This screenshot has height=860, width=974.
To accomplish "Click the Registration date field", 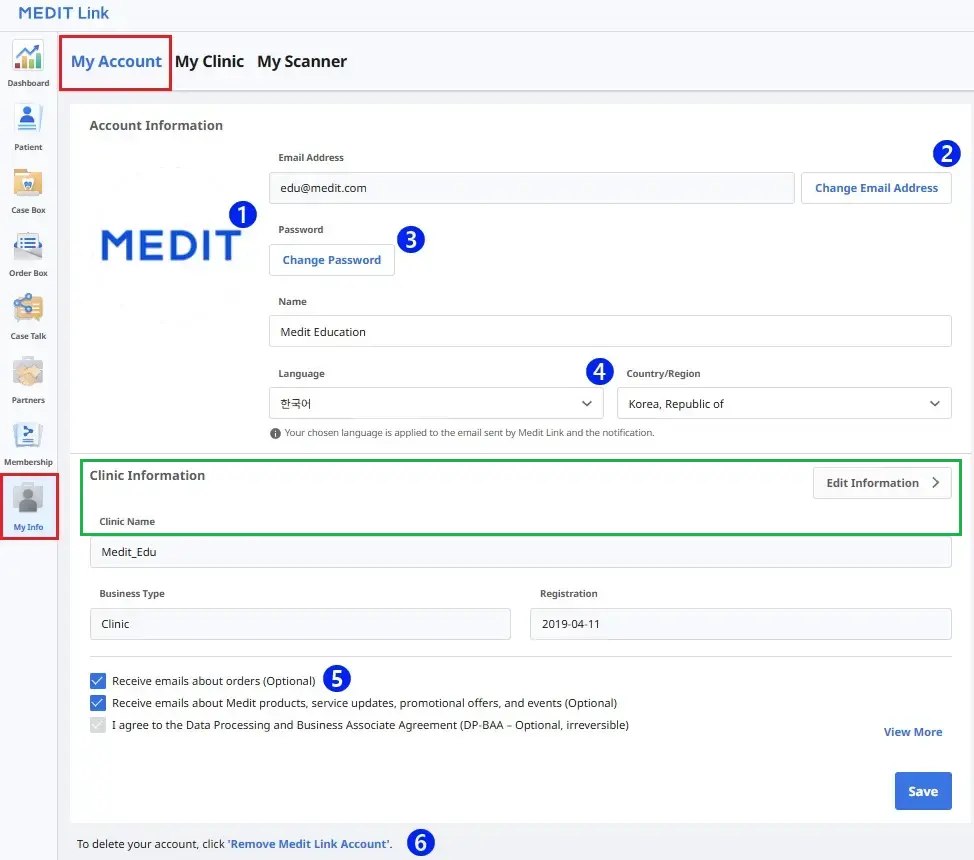I will 740,624.
